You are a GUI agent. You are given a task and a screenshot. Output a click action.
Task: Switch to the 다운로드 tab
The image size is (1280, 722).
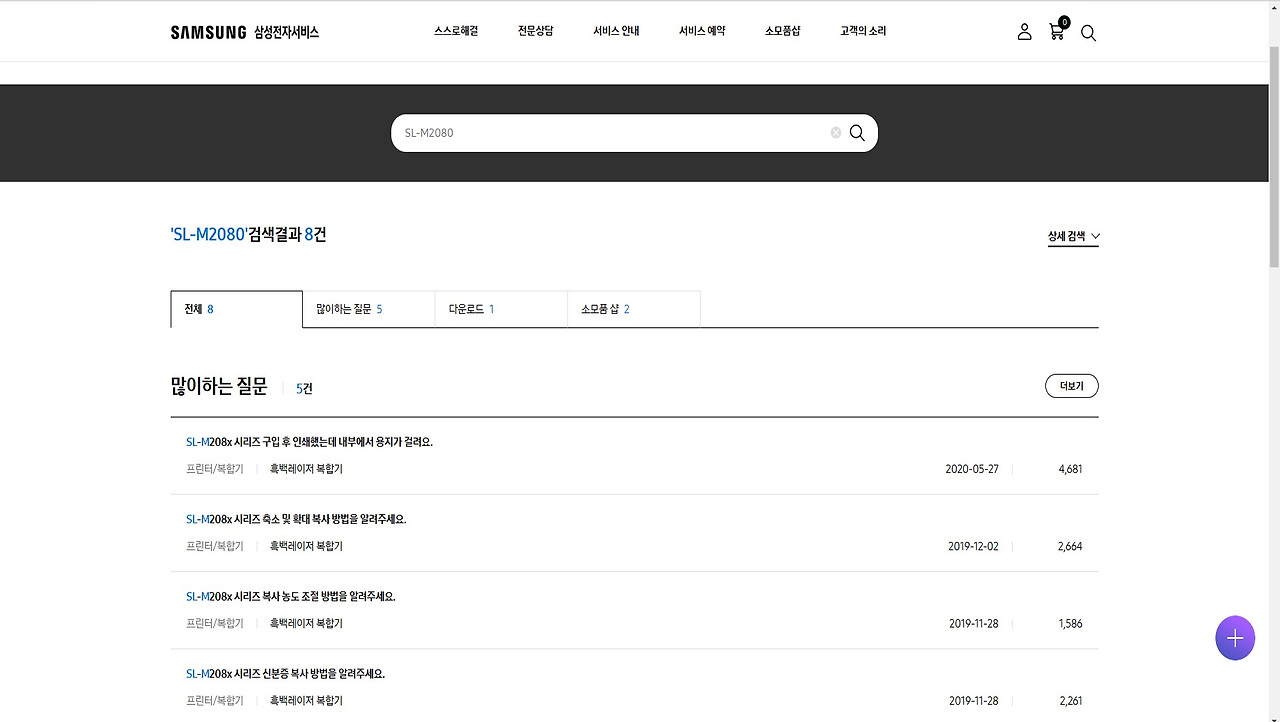click(500, 309)
